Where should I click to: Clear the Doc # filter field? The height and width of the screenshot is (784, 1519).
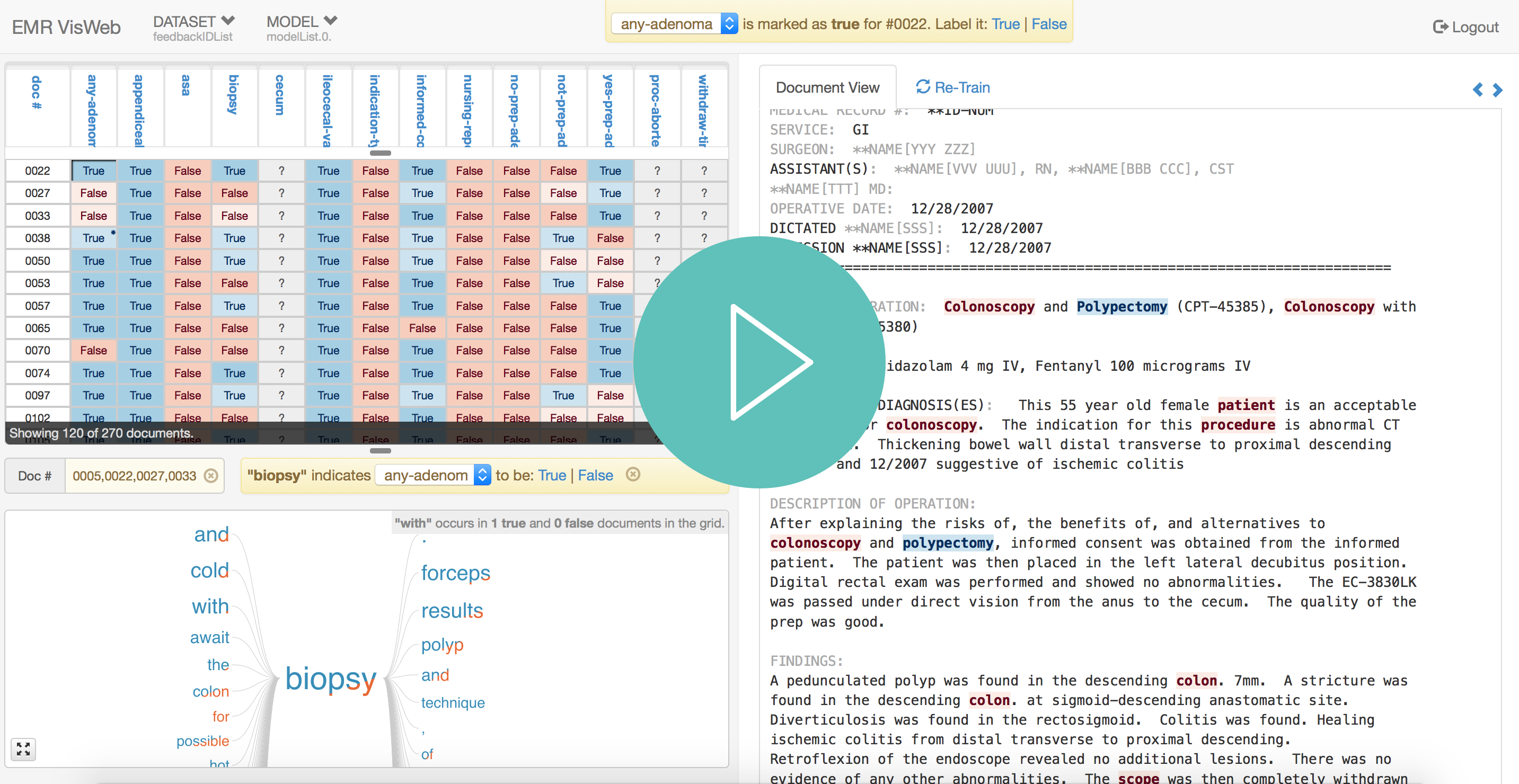210,476
